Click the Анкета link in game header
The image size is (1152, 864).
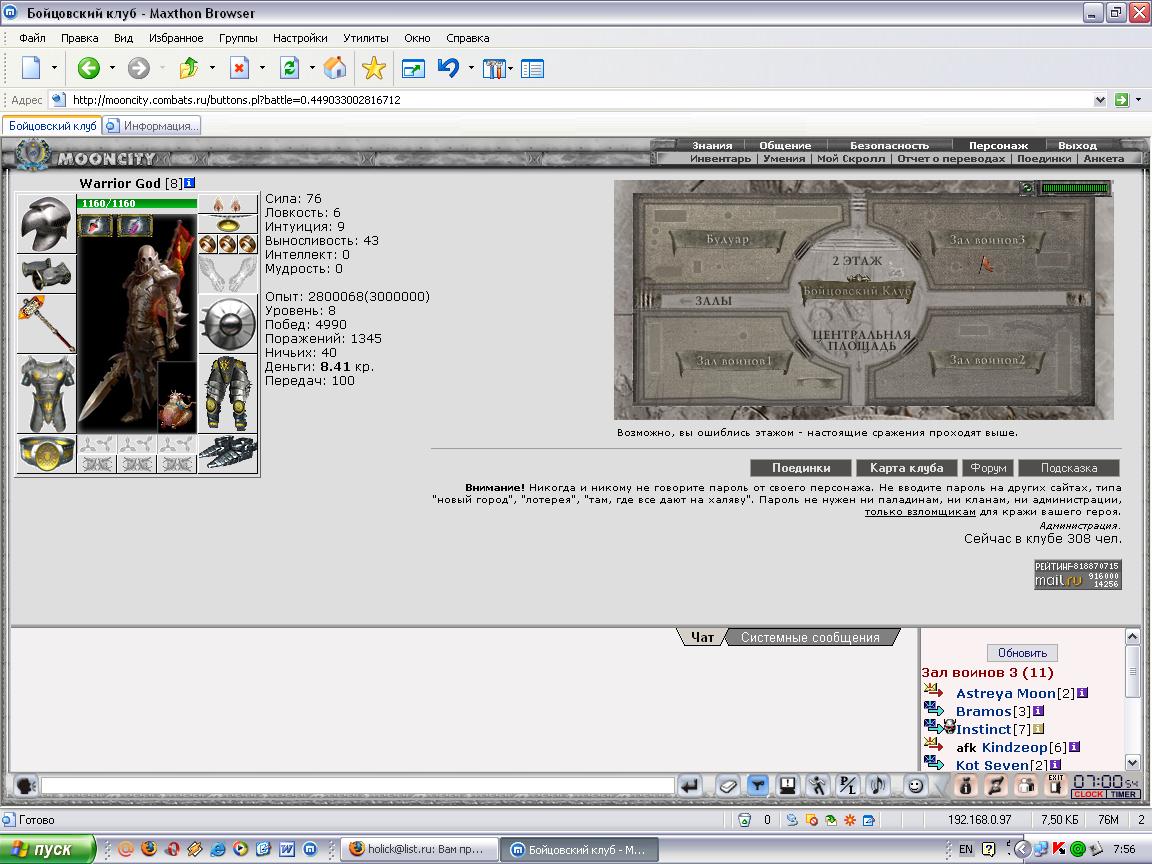[x=1104, y=158]
